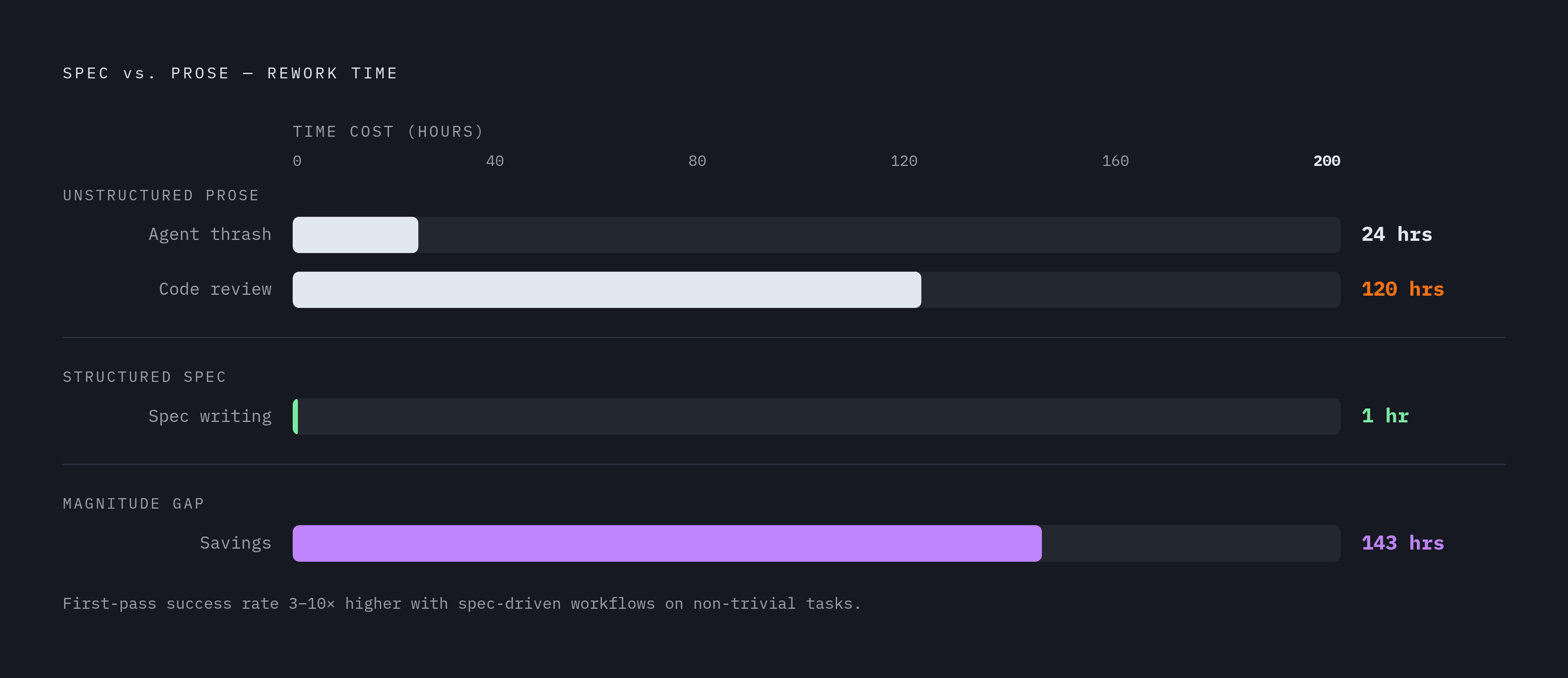The image size is (1568, 678).
Task: Click the 'Agent thrash' row label
Action: click(210, 234)
